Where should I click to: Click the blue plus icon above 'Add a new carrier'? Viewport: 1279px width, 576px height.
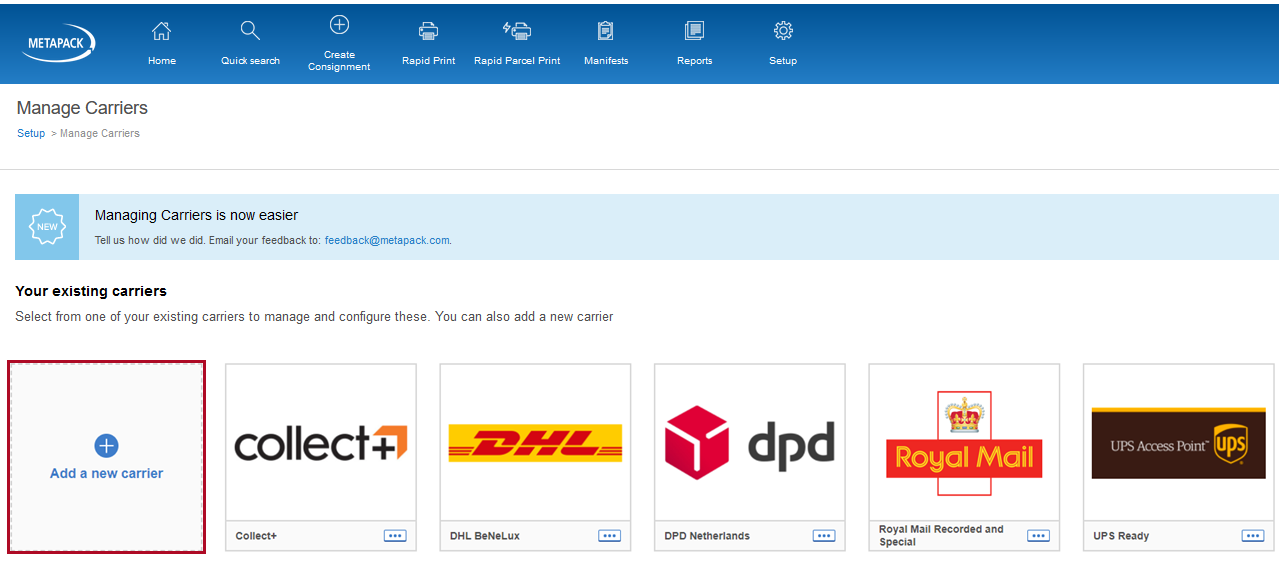point(106,446)
